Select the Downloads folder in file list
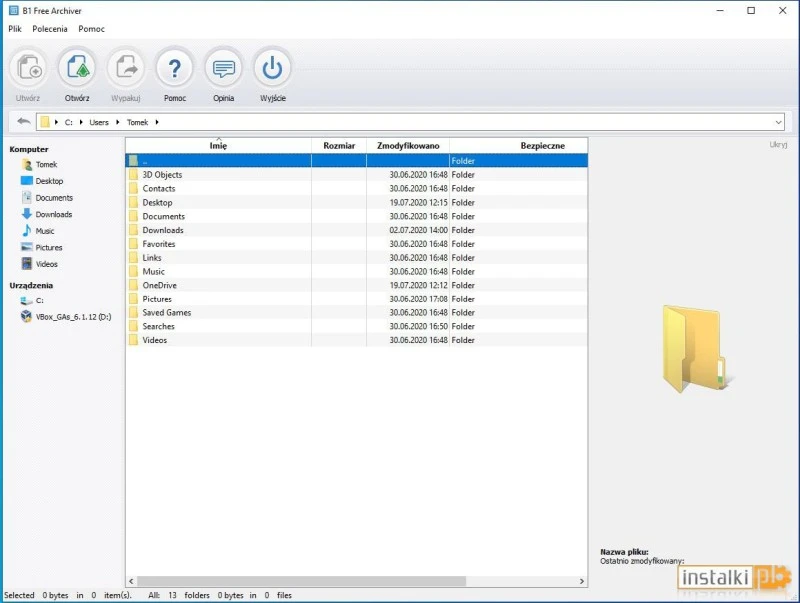800x603 pixels. point(163,230)
